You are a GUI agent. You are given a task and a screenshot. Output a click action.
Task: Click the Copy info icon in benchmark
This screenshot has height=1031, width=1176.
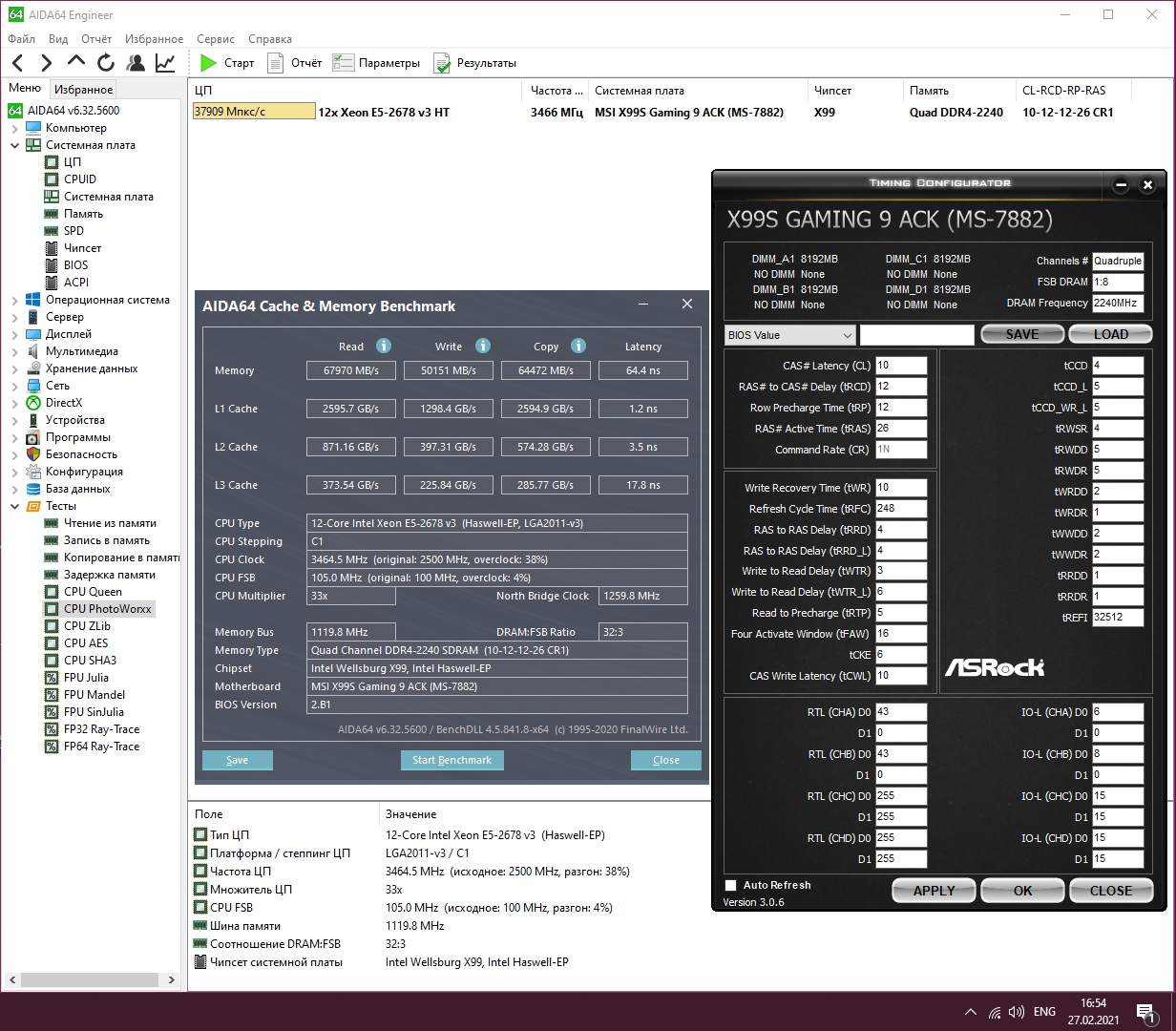coord(578,346)
